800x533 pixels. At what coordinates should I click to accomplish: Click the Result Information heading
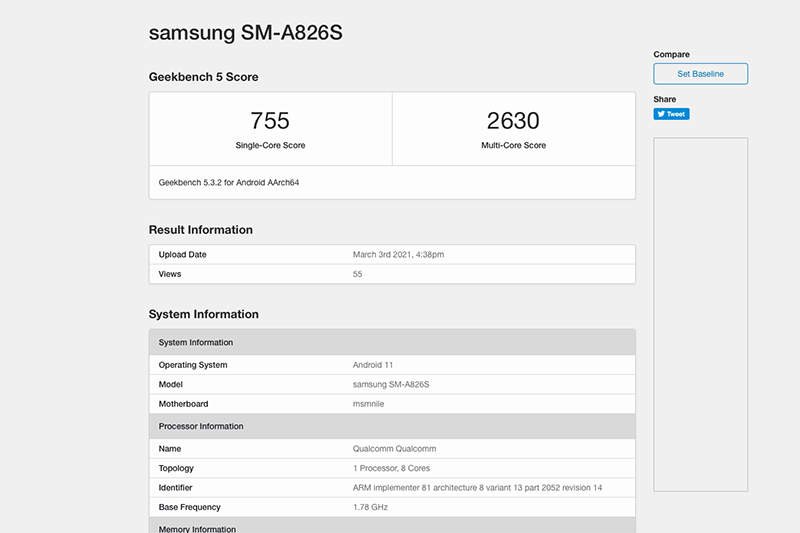pyautogui.click(x=201, y=230)
